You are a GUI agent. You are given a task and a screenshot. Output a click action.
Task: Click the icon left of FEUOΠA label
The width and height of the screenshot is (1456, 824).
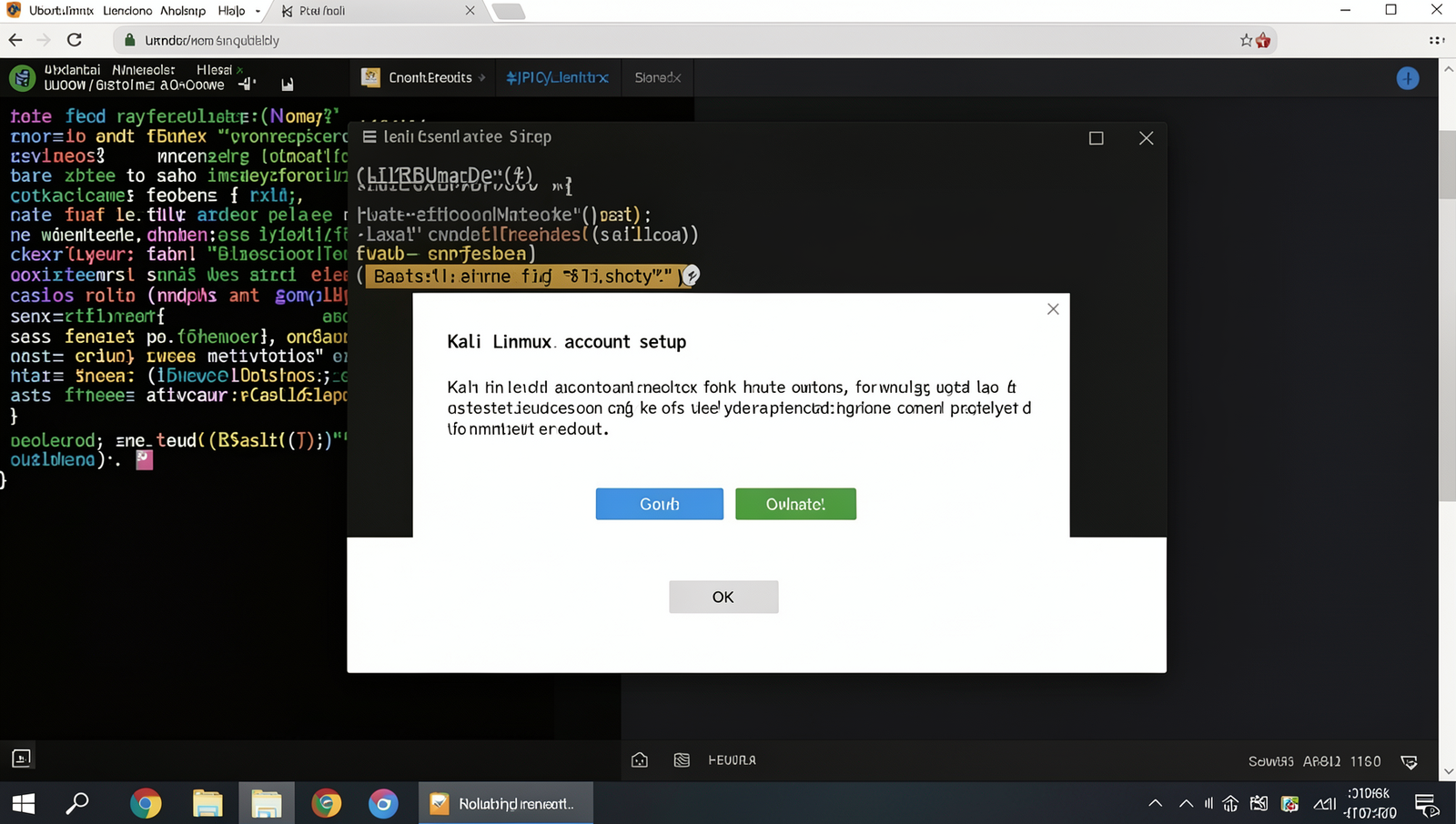tap(682, 759)
